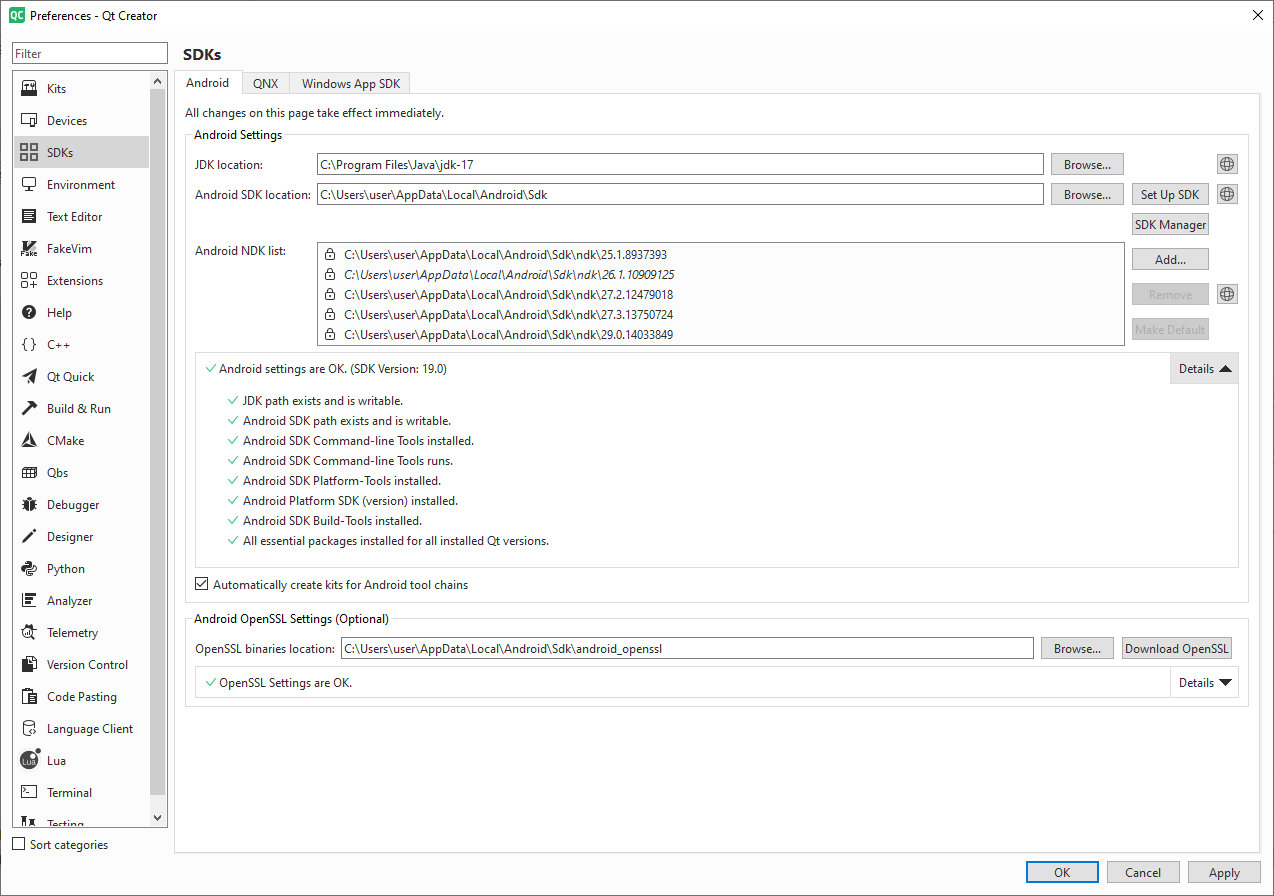Open the SDK Manager
The image size is (1274, 896).
(1170, 225)
